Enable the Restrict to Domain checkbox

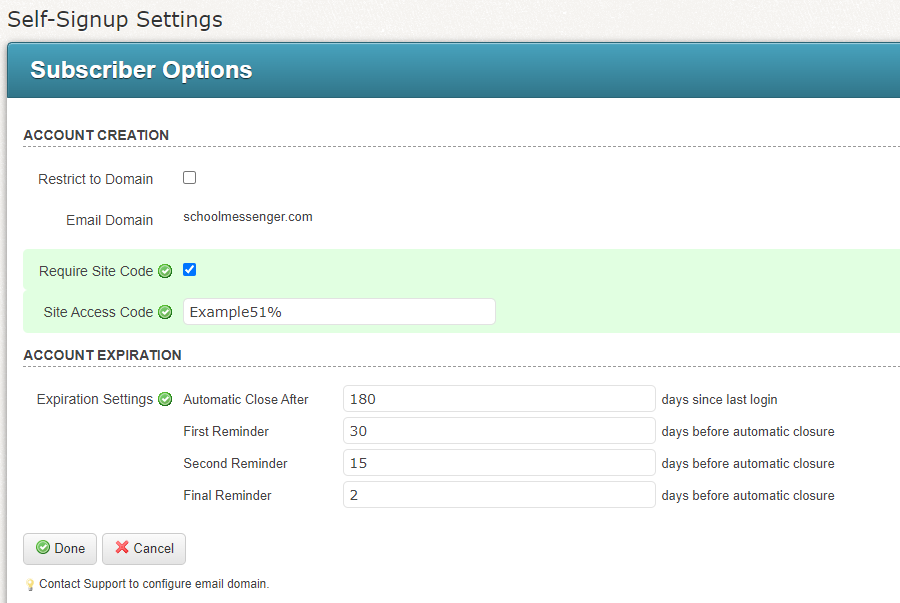pos(190,178)
